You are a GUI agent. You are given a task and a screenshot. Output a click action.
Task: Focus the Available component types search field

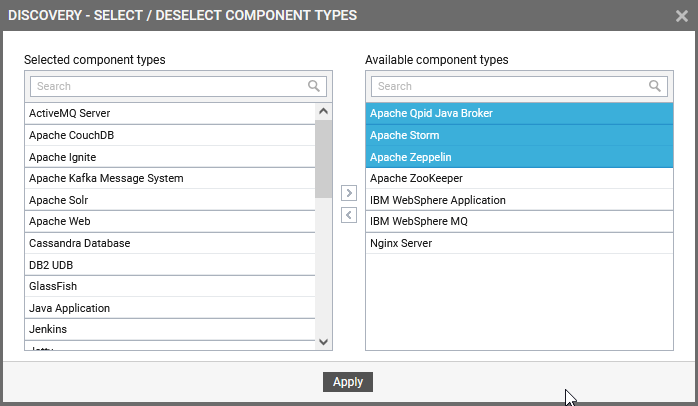[519, 86]
